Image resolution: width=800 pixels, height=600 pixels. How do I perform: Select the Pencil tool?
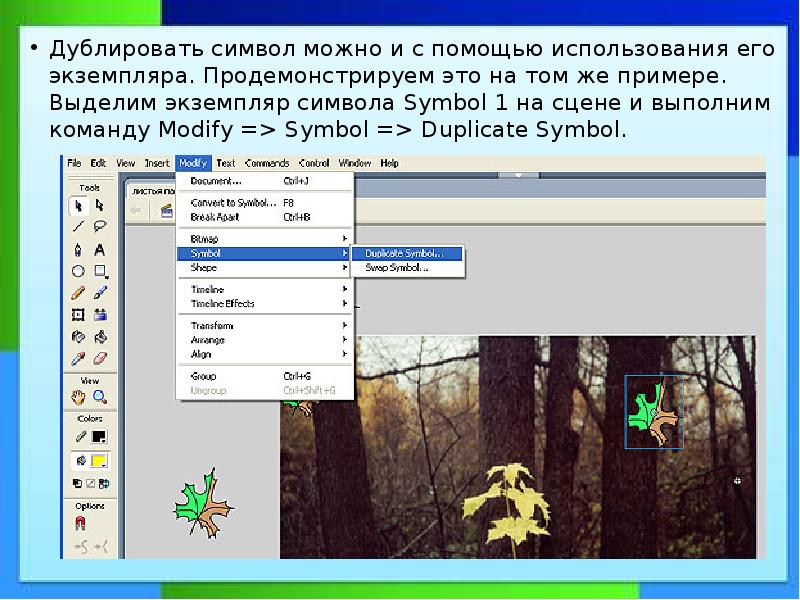tap(78, 293)
